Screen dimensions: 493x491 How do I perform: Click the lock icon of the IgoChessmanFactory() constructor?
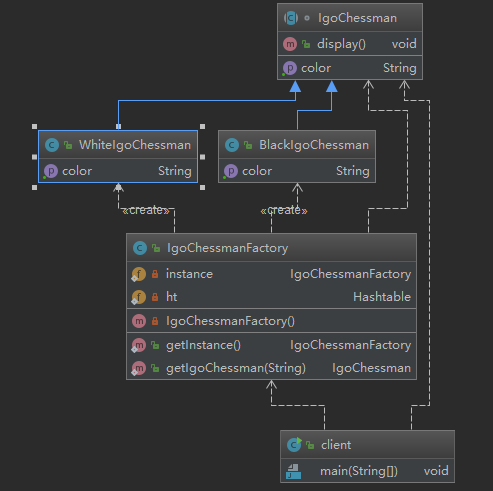tap(155, 321)
